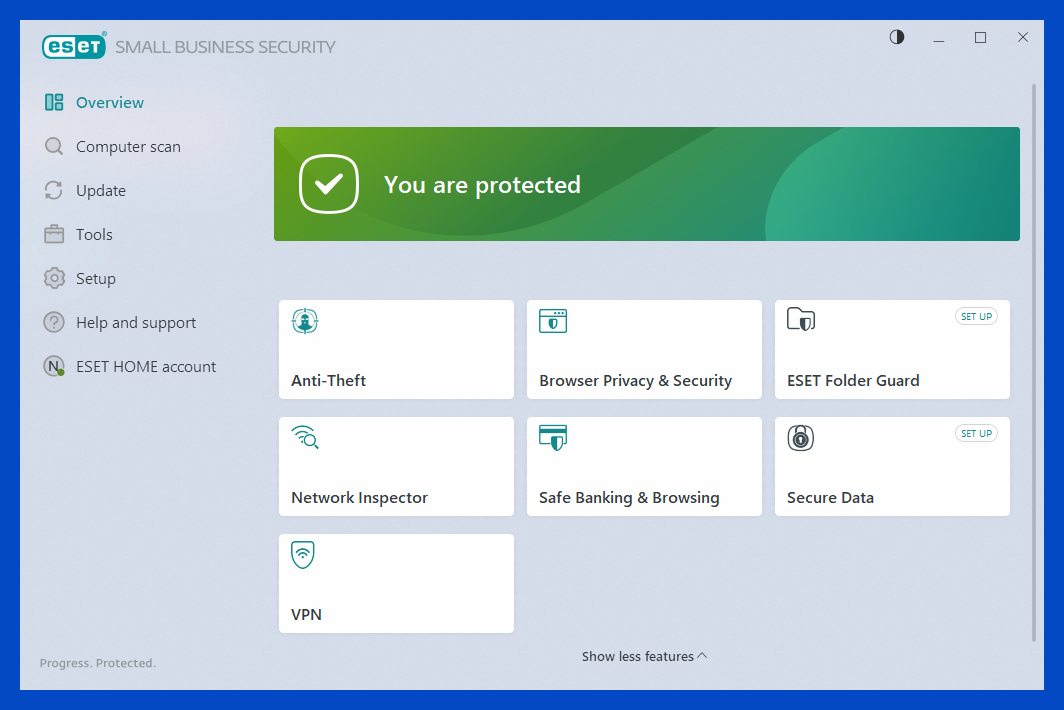Select Tools in the sidebar

tap(94, 234)
